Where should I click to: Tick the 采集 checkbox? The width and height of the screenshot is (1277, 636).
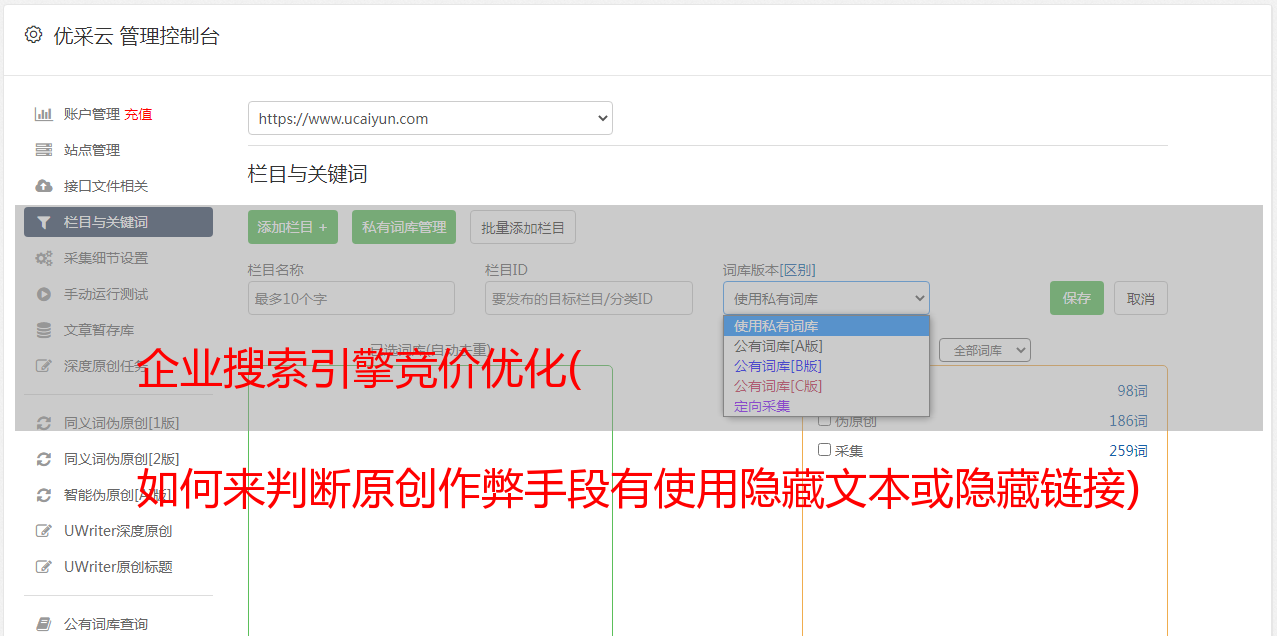pyautogui.click(x=825, y=450)
